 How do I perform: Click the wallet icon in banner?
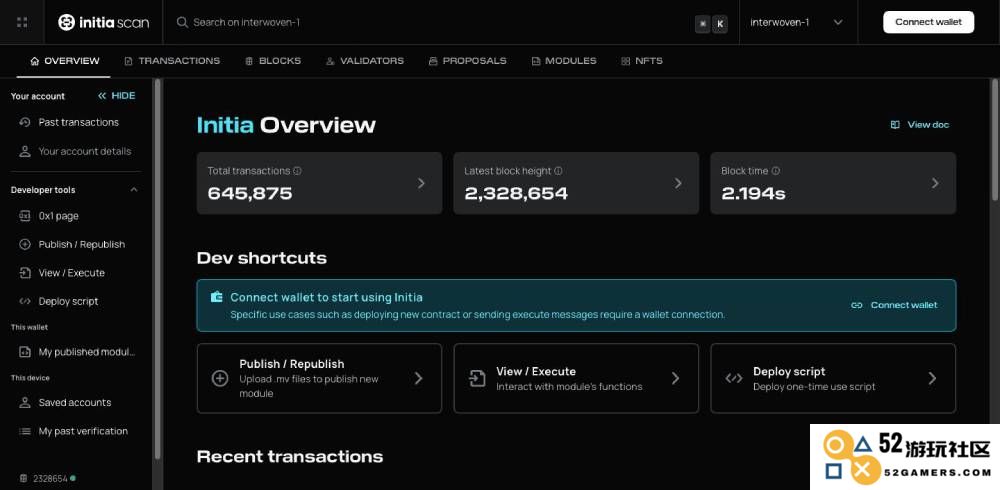click(217, 297)
